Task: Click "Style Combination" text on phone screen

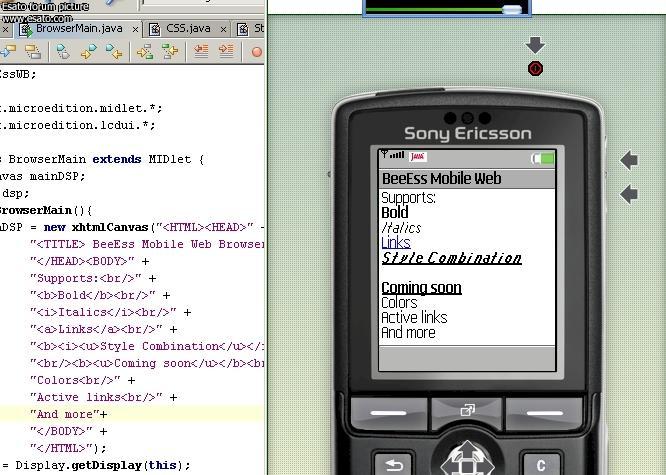Action: (452, 258)
